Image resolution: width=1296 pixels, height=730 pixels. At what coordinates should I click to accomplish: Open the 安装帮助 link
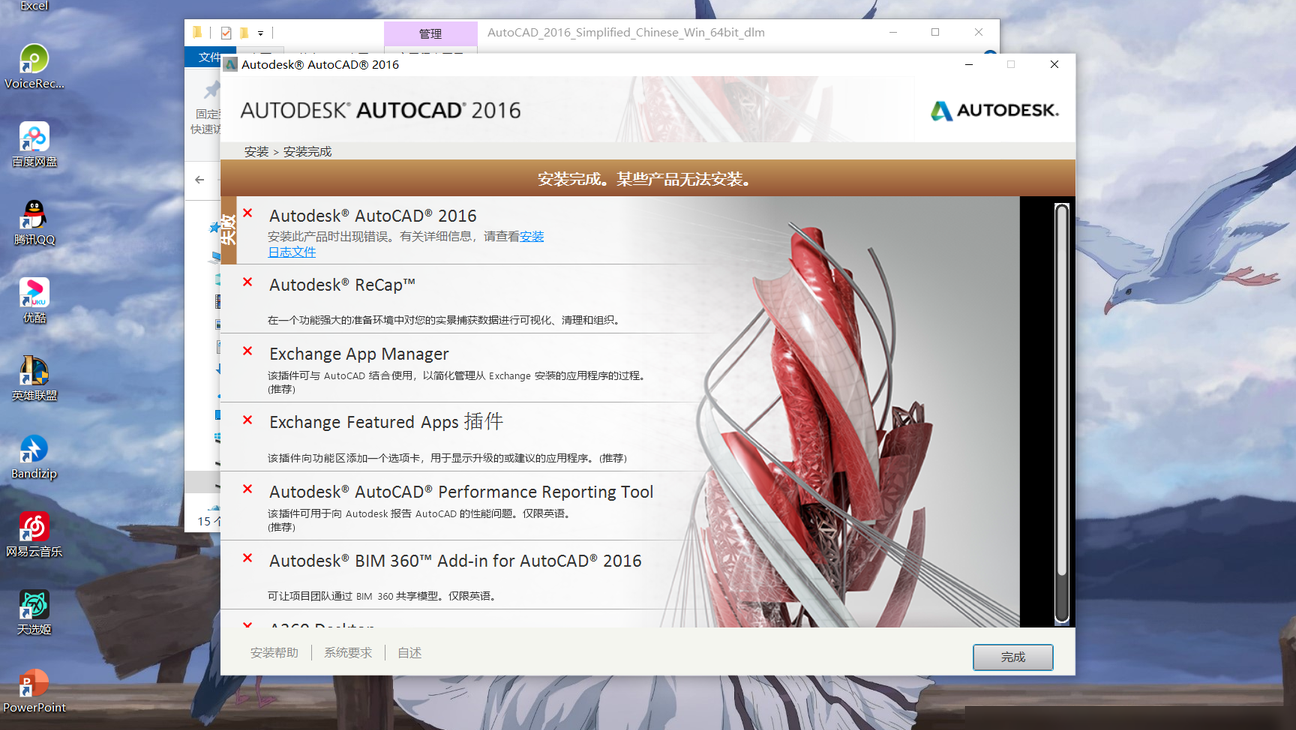click(274, 653)
